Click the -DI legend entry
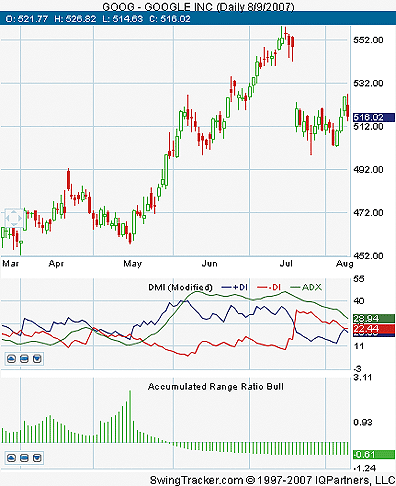The image size is (396, 486). (269, 287)
